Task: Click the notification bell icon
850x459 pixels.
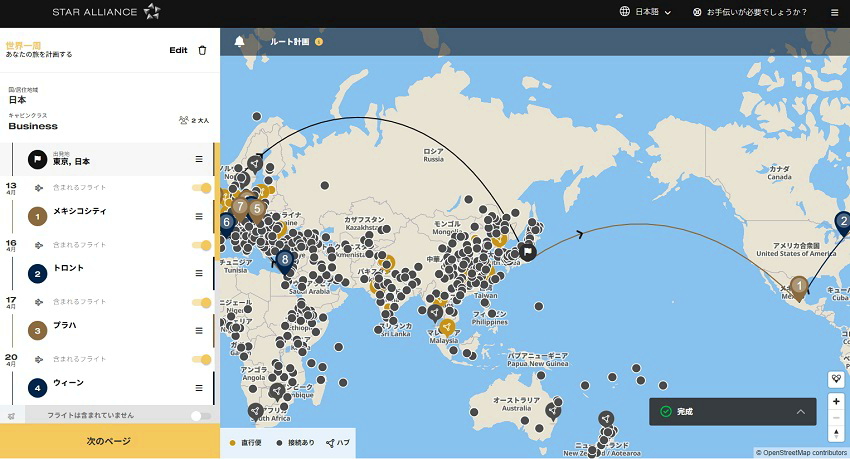Action: pyautogui.click(x=239, y=42)
